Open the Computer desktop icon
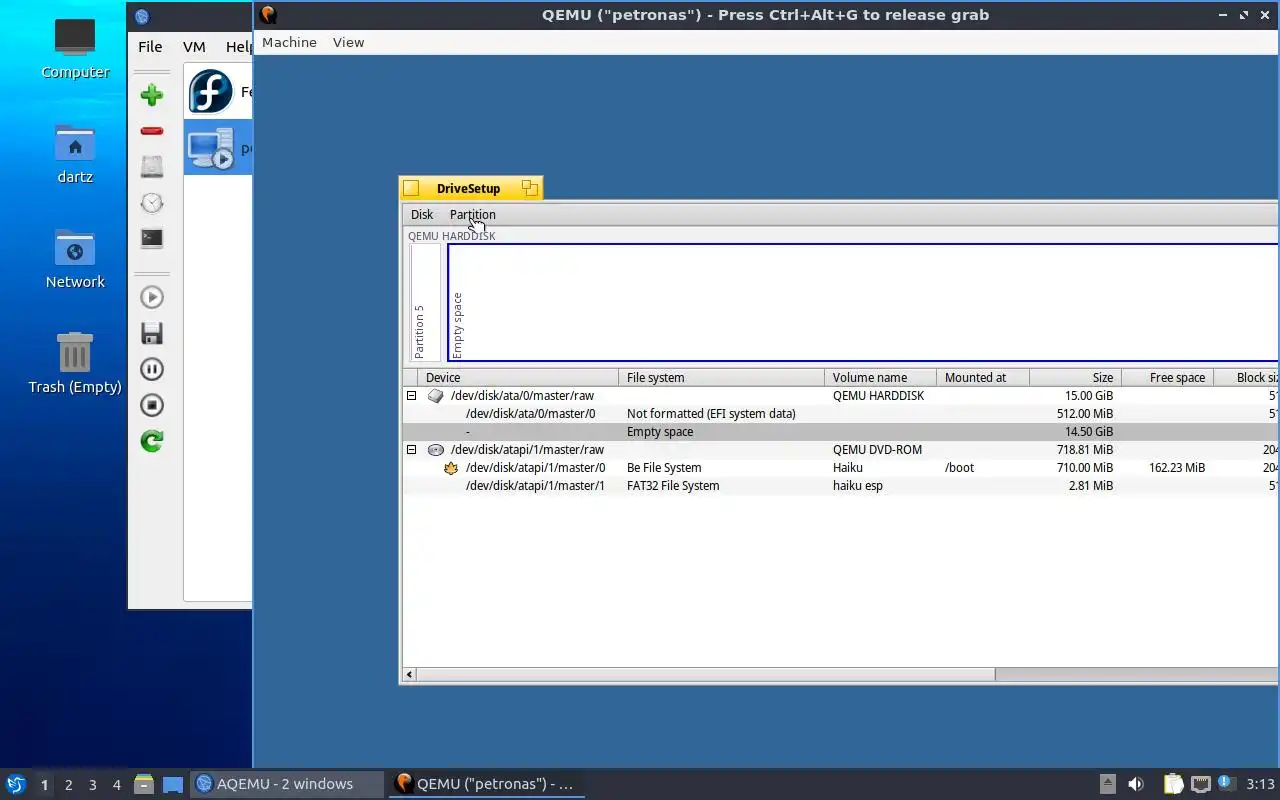This screenshot has width=1280, height=800. 75,48
